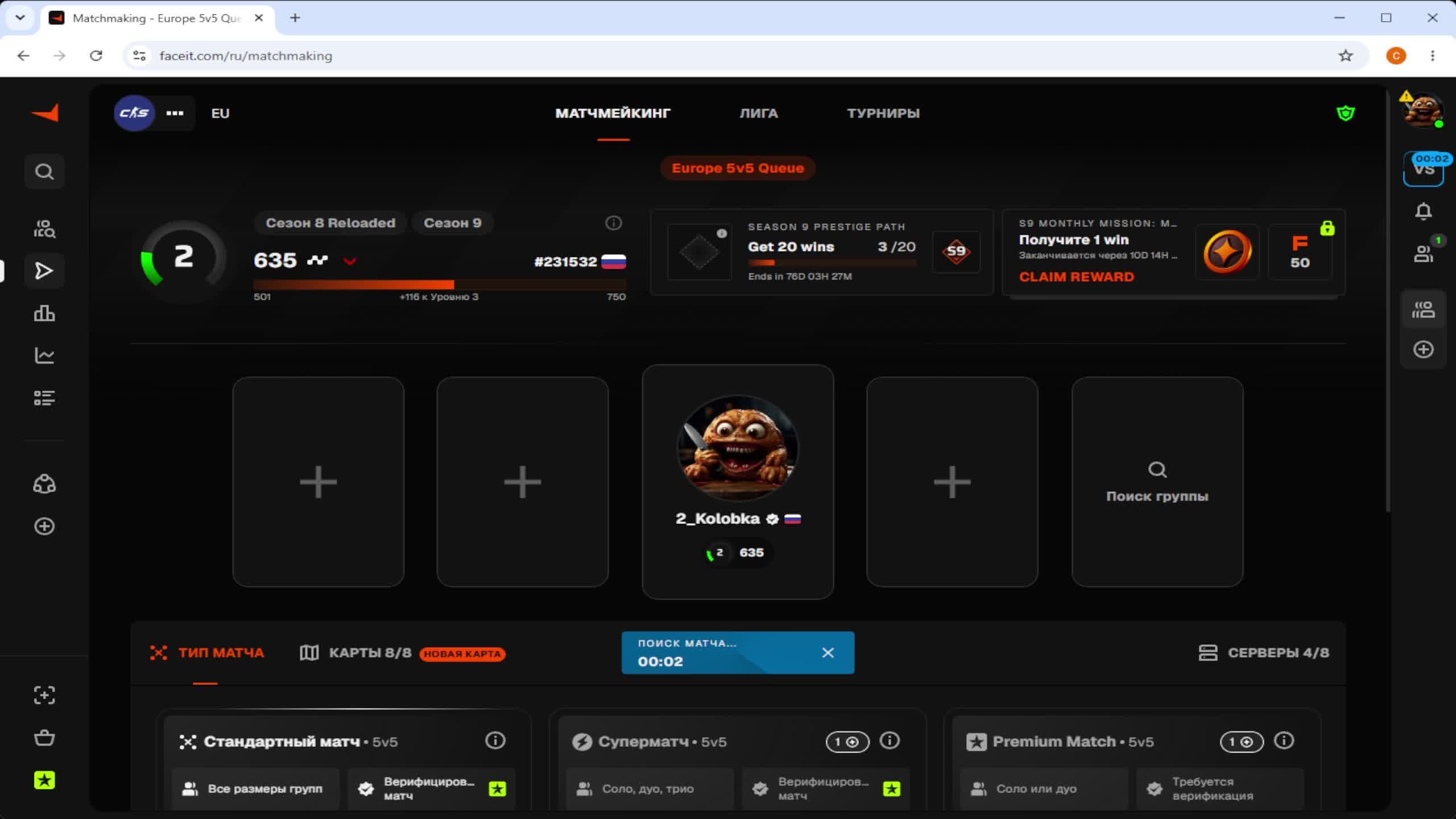The width and height of the screenshot is (1456, 819).
Task: Add a player in the second empty slot
Action: [x=523, y=482]
